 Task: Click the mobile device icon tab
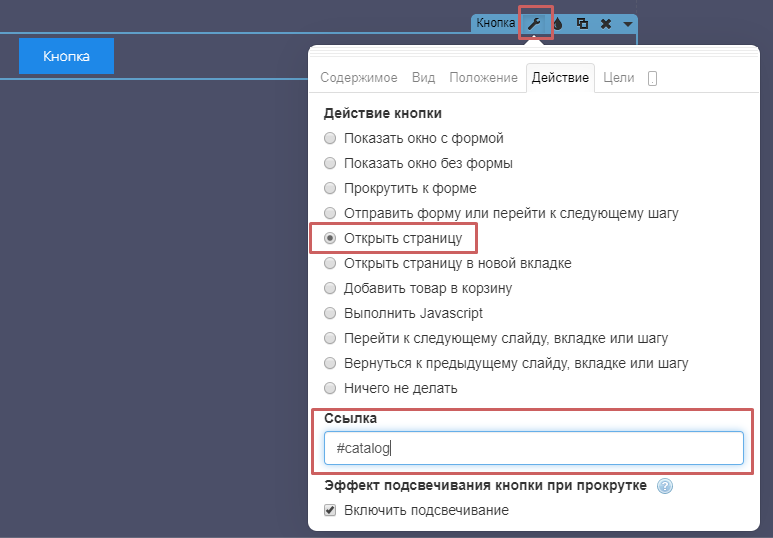point(652,78)
